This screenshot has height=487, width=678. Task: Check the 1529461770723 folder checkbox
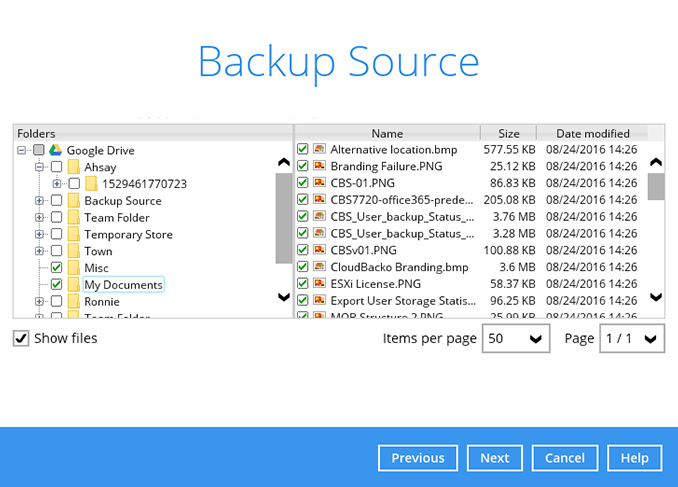(74, 184)
